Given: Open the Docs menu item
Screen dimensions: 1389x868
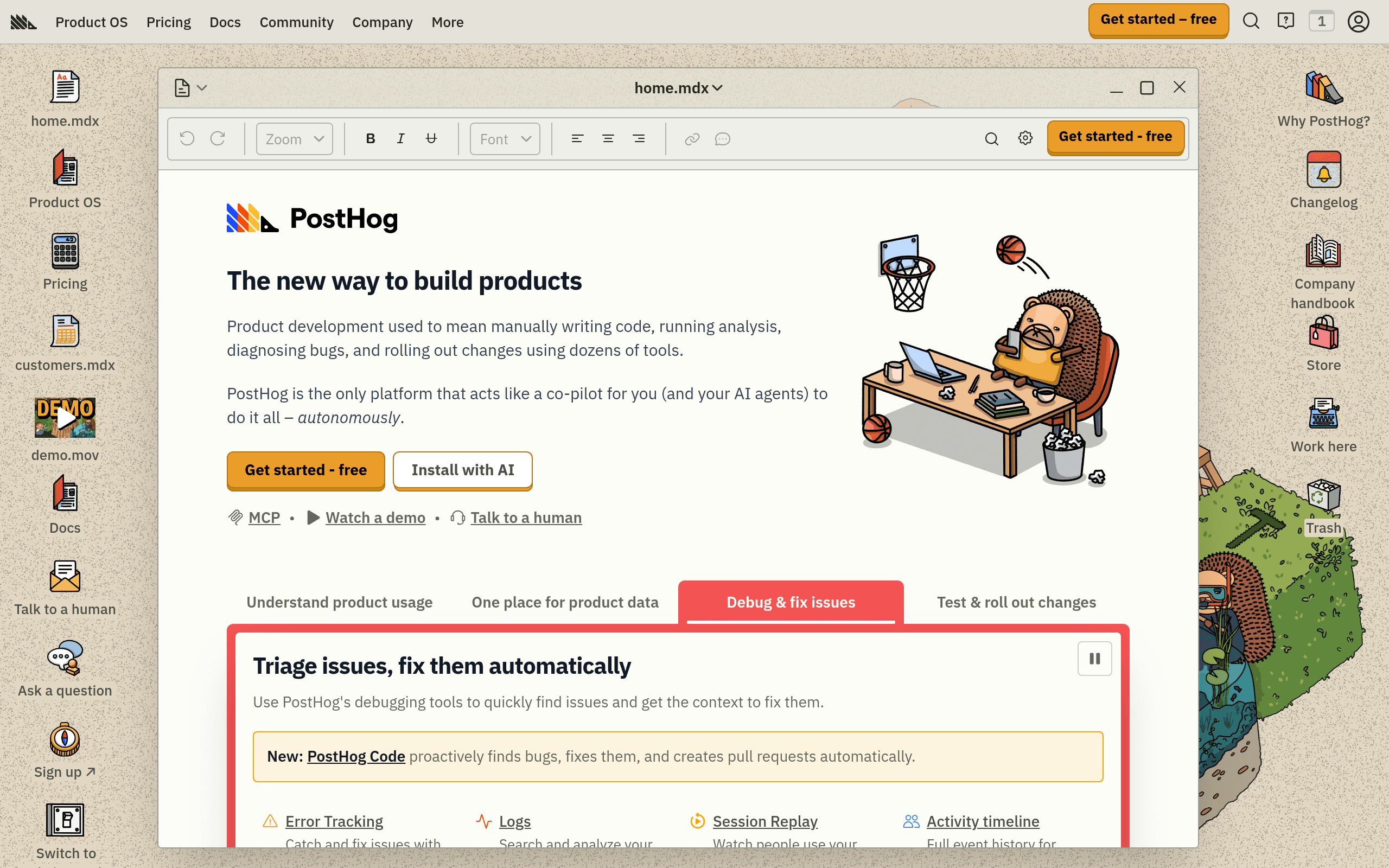Looking at the screenshot, I should tap(225, 22).
